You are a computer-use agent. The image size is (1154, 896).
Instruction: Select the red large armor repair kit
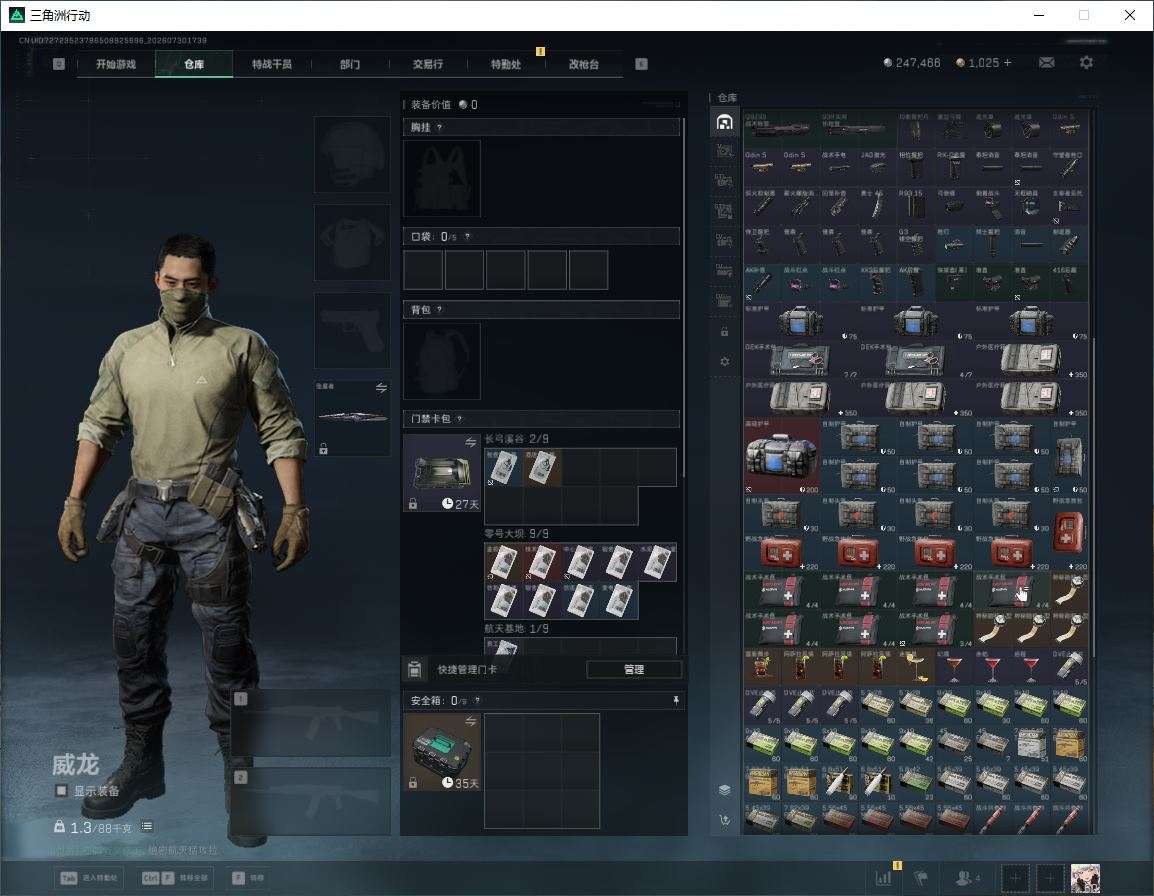tap(782, 456)
